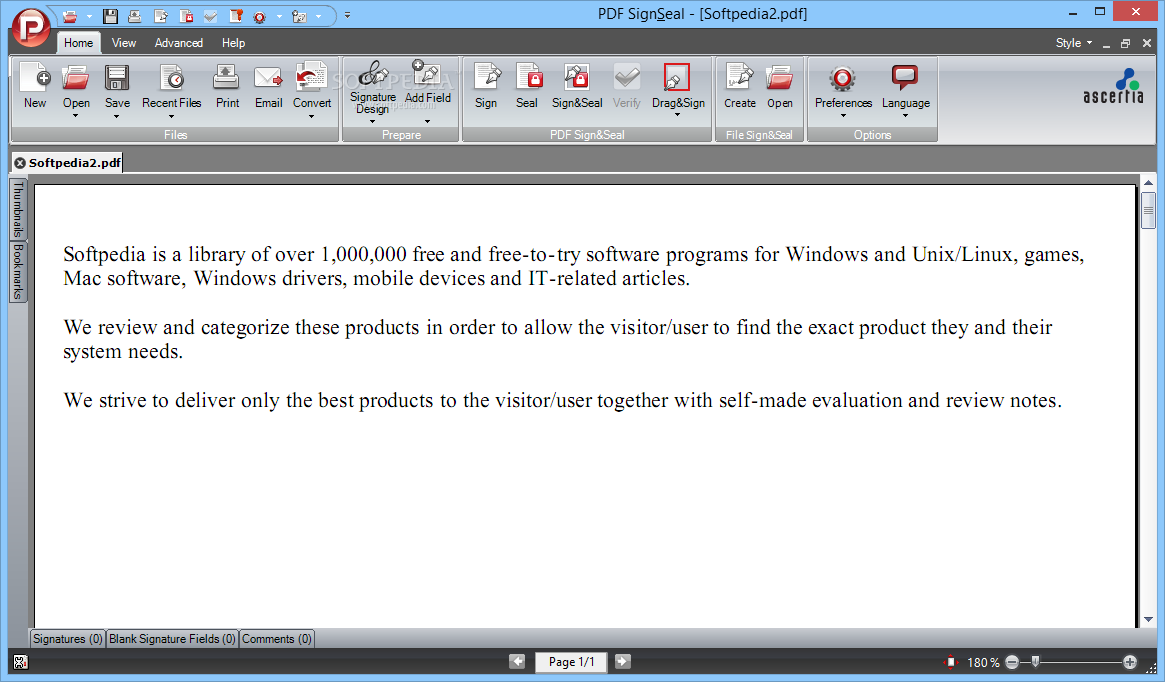
Task: Click the Convert icon in ribbon
Action: (311, 77)
